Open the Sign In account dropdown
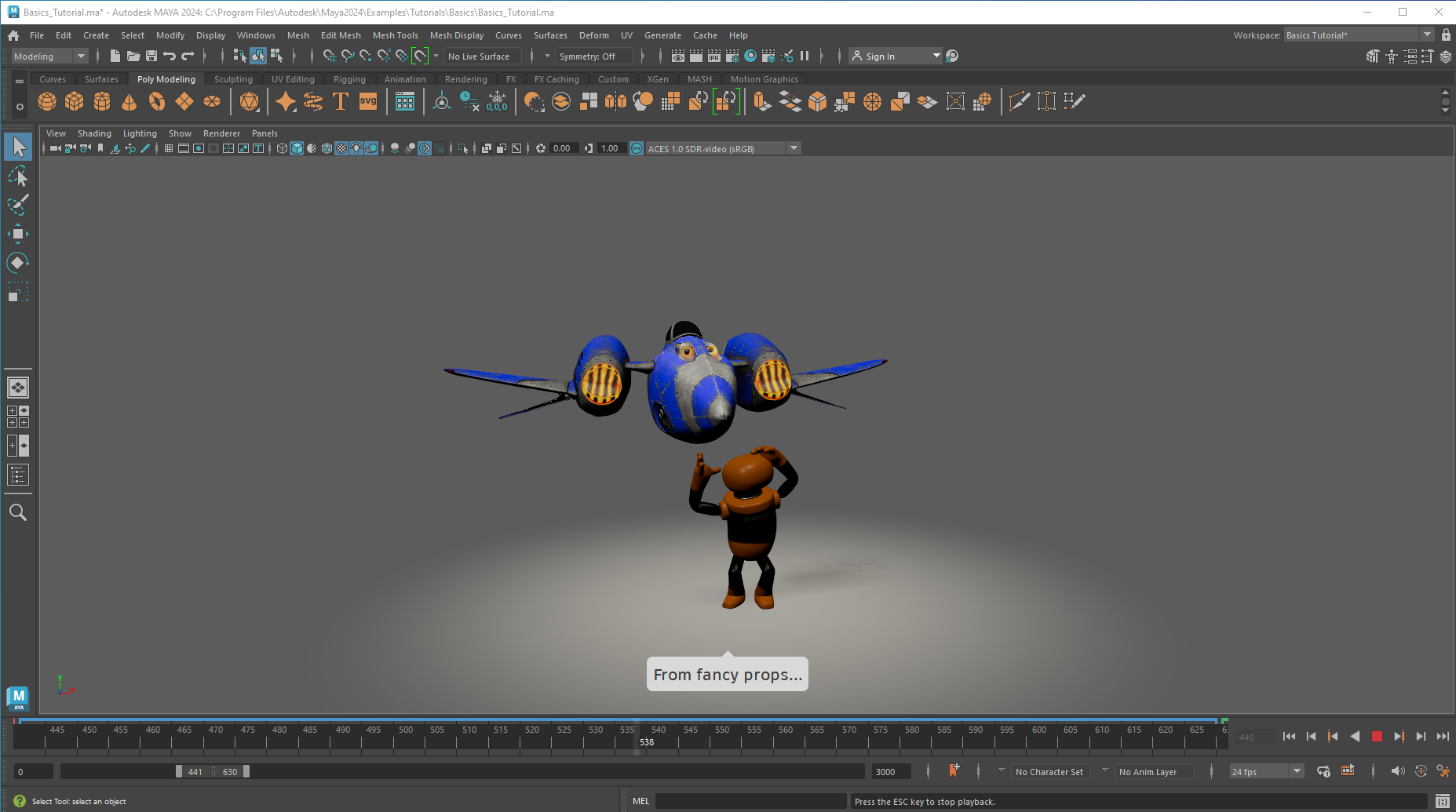This screenshot has height=812, width=1456. pyautogui.click(x=896, y=56)
